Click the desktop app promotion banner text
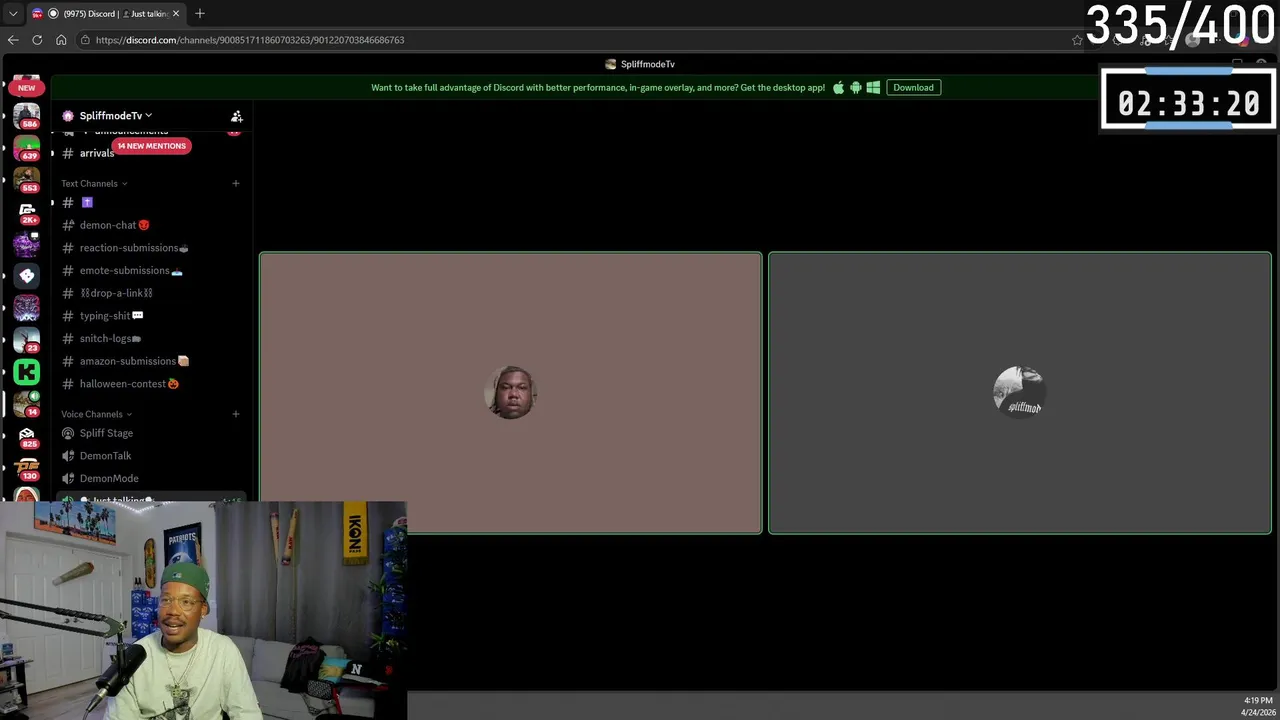 pyautogui.click(x=598, y=87)
